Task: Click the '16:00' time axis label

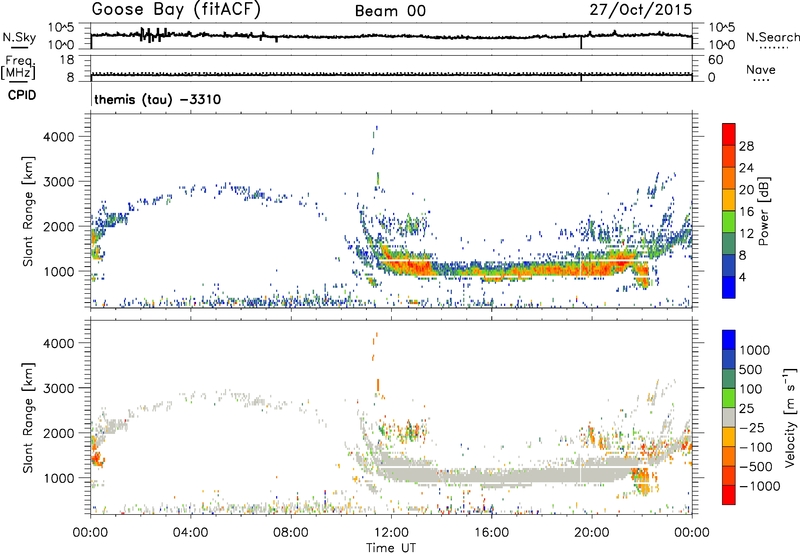Action: click(x=491, y=532)
